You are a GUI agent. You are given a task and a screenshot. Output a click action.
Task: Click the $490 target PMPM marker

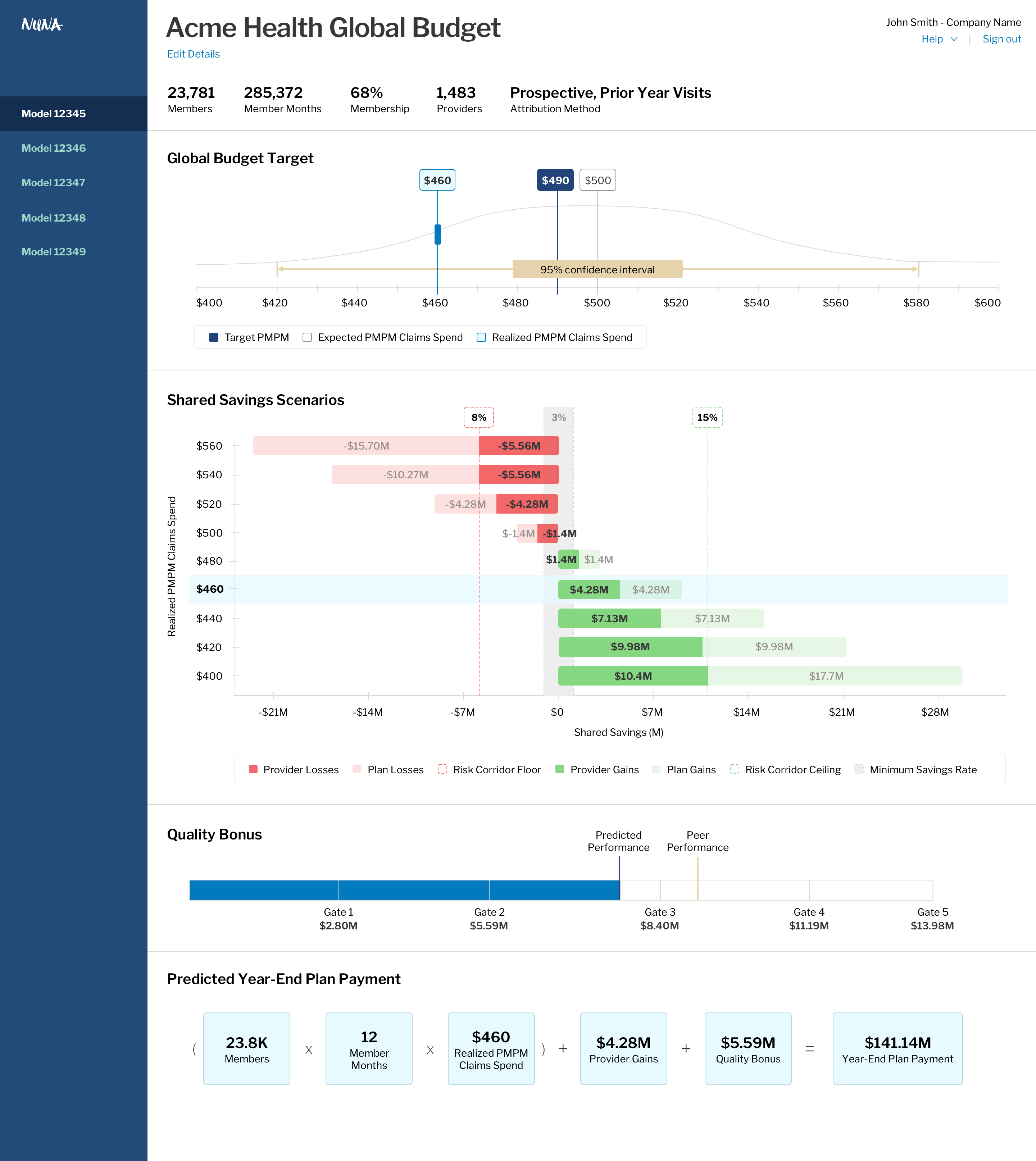pyautogui.click(x=555, y=181)
